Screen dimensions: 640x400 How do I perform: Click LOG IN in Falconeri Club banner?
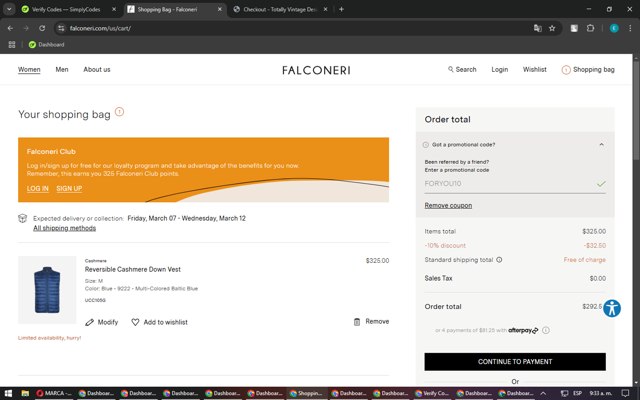(38, 189)
